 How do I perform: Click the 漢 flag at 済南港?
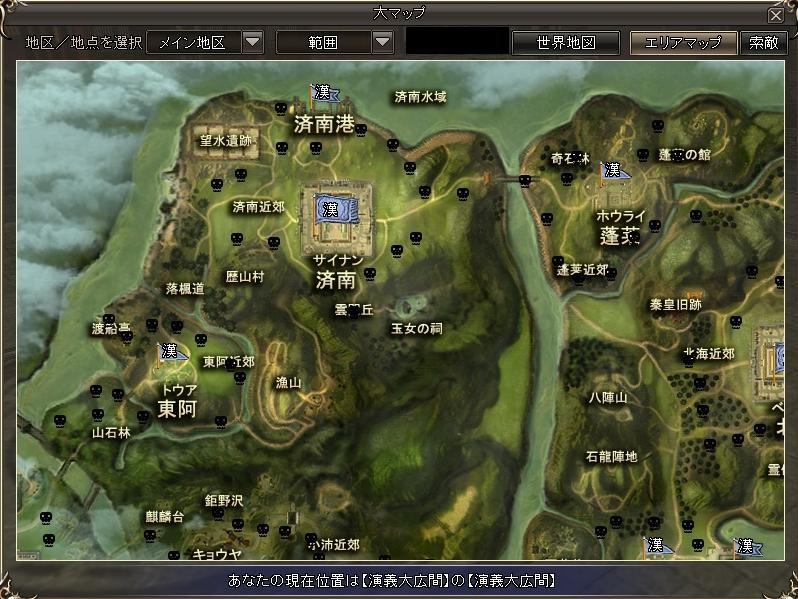coord(324,94)
